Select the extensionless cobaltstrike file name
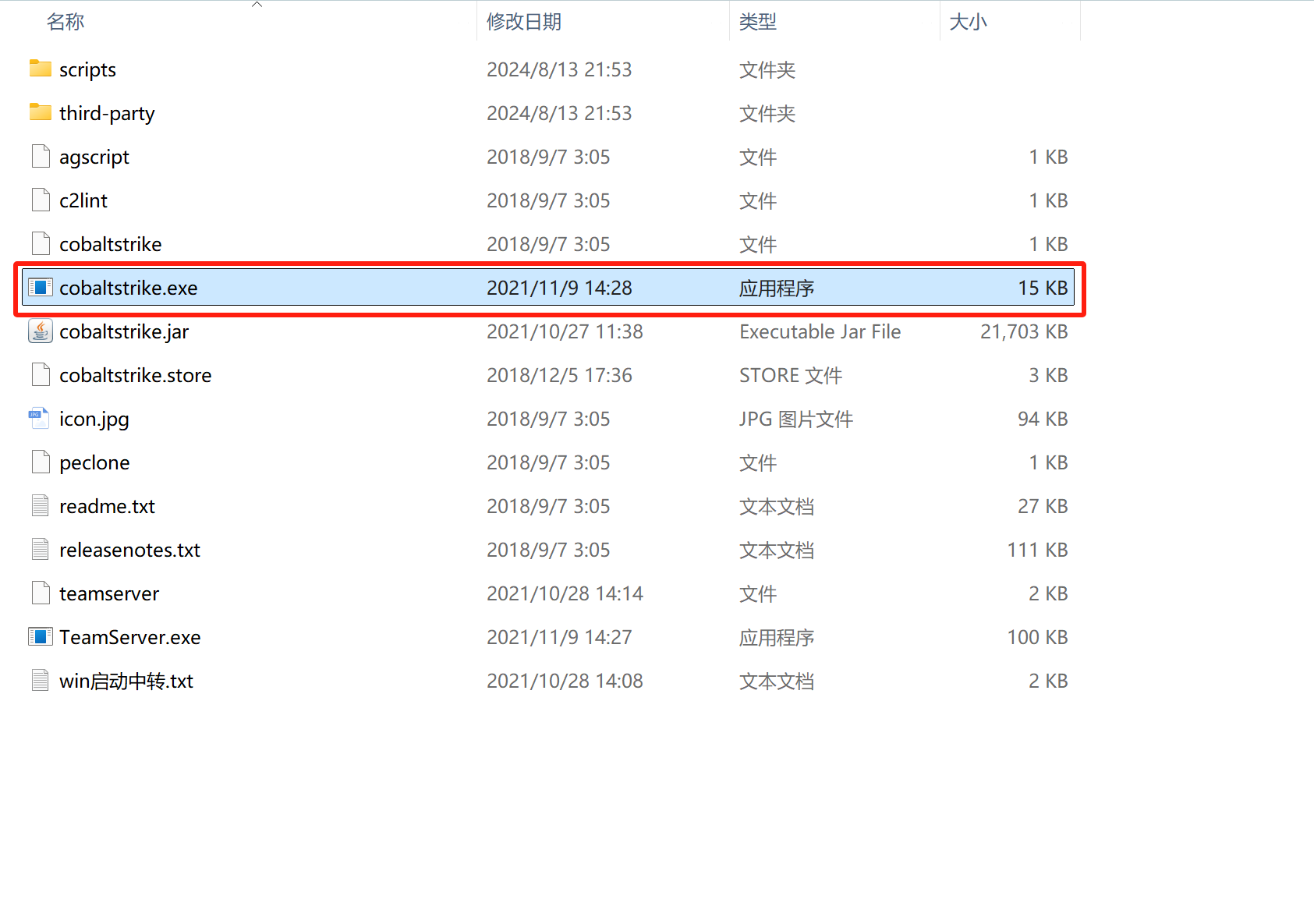The height and width of the screenshot is (924, 1314). point(111,244)
